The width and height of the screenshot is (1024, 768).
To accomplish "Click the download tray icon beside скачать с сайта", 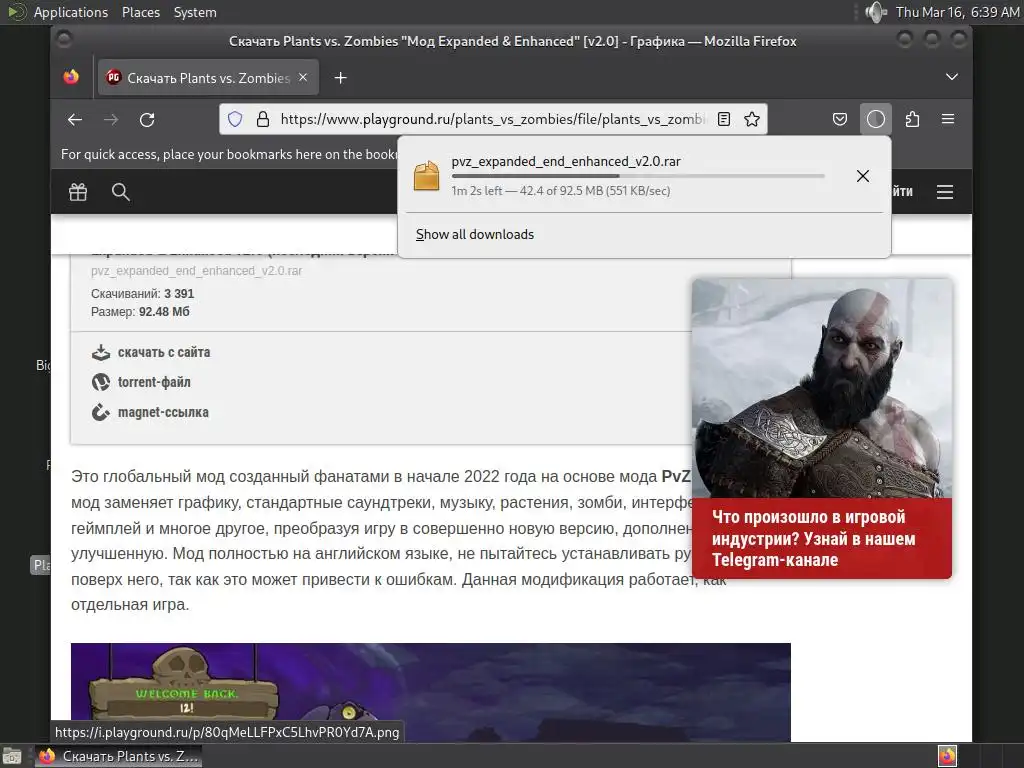I will [101, 353].
